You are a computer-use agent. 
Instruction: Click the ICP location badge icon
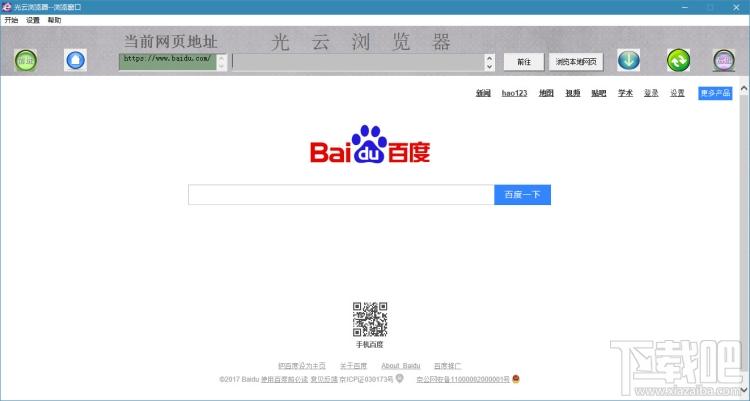click(x=399, y=379)
